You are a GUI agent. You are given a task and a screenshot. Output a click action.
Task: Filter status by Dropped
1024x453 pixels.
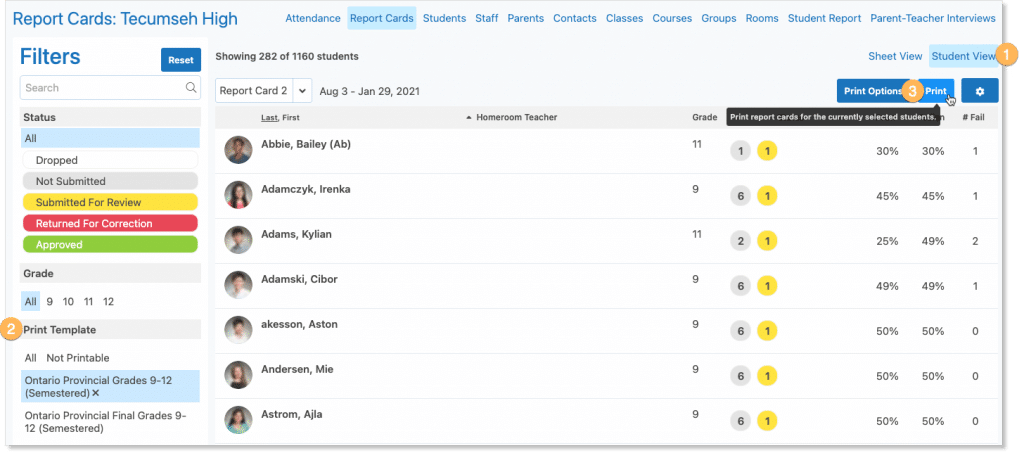click(x=110, y=160)
